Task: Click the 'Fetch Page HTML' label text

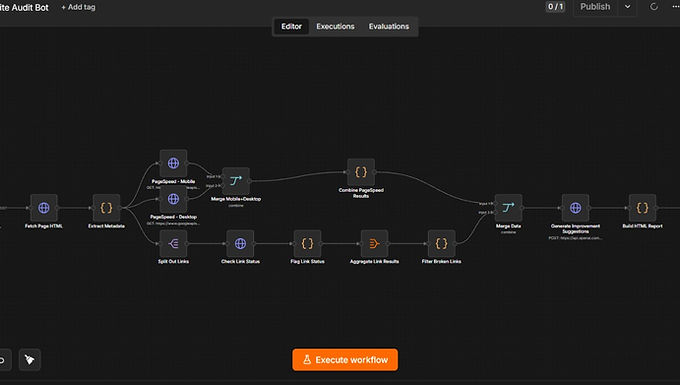Action: [43, 226]
